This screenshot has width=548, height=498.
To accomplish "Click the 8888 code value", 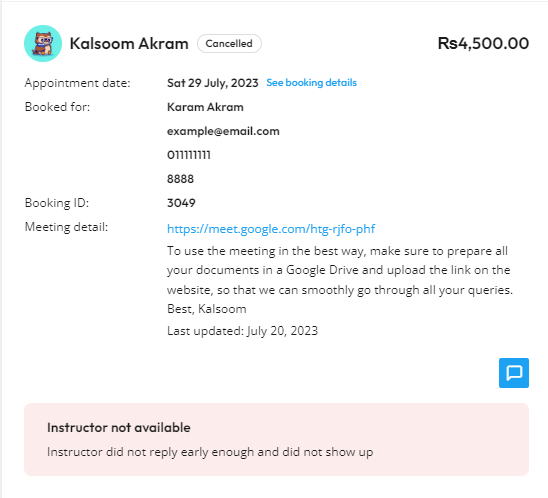I will (x=180, y=179).
